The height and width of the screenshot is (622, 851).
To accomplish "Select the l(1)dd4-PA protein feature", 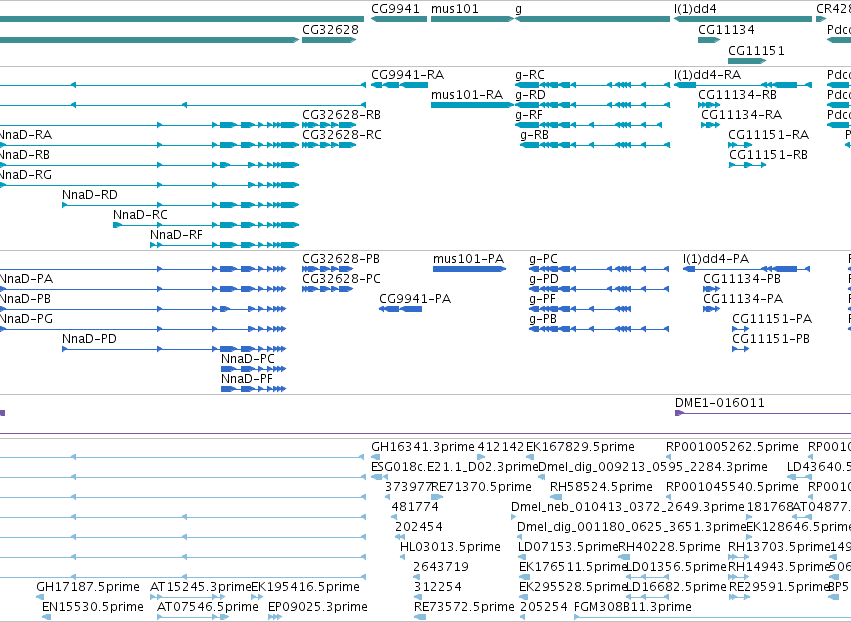I will tap(746, 269).
